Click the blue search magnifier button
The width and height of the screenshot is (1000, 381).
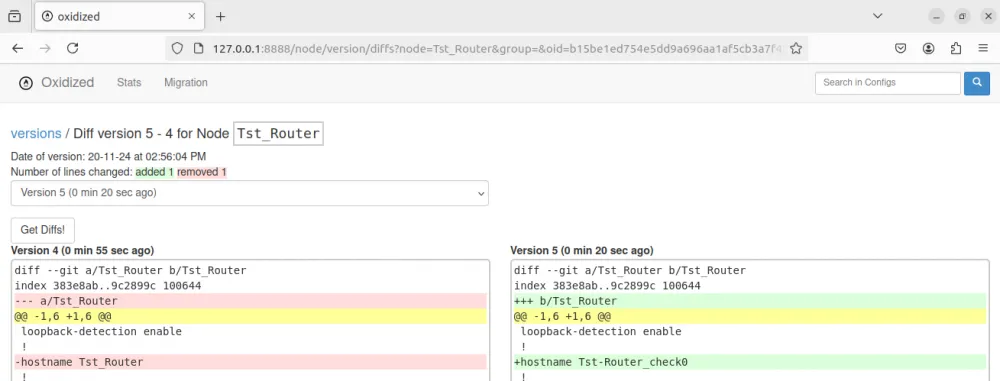[x=976, y=83]
